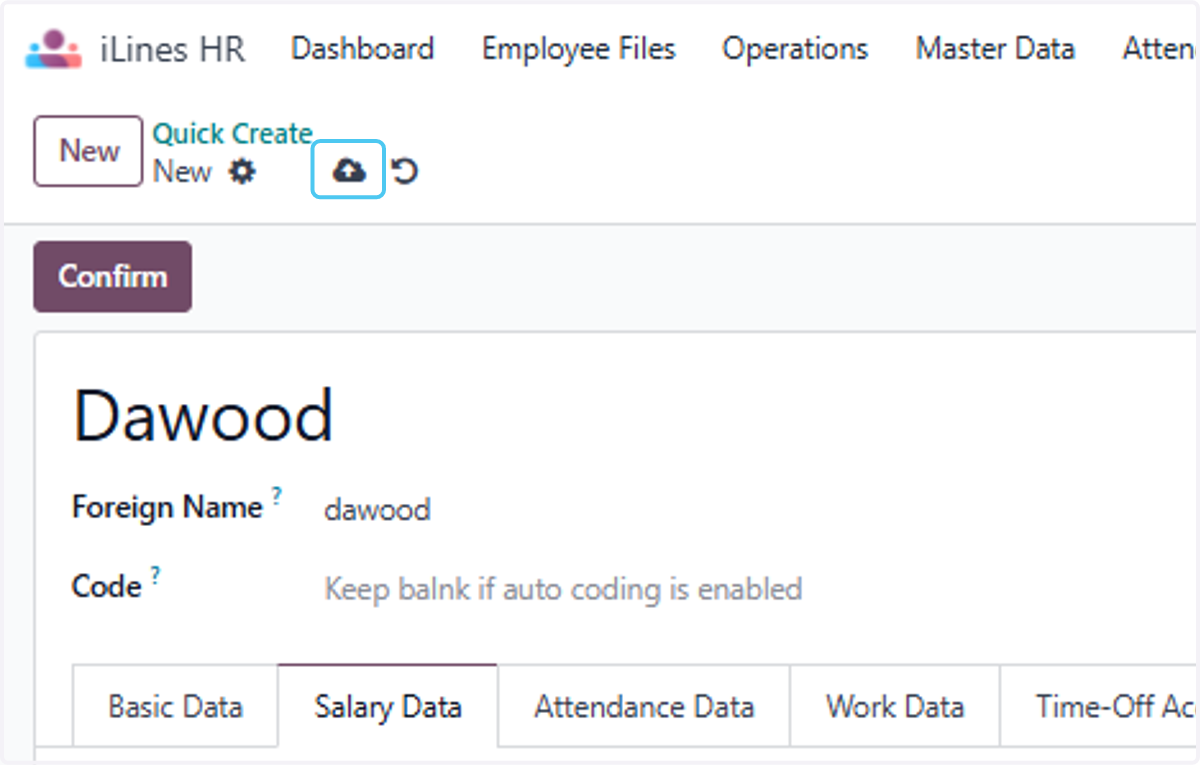Show the Foreign Name help tooltip question mark
Viewport: 1200px width, 765px height.
277,495
